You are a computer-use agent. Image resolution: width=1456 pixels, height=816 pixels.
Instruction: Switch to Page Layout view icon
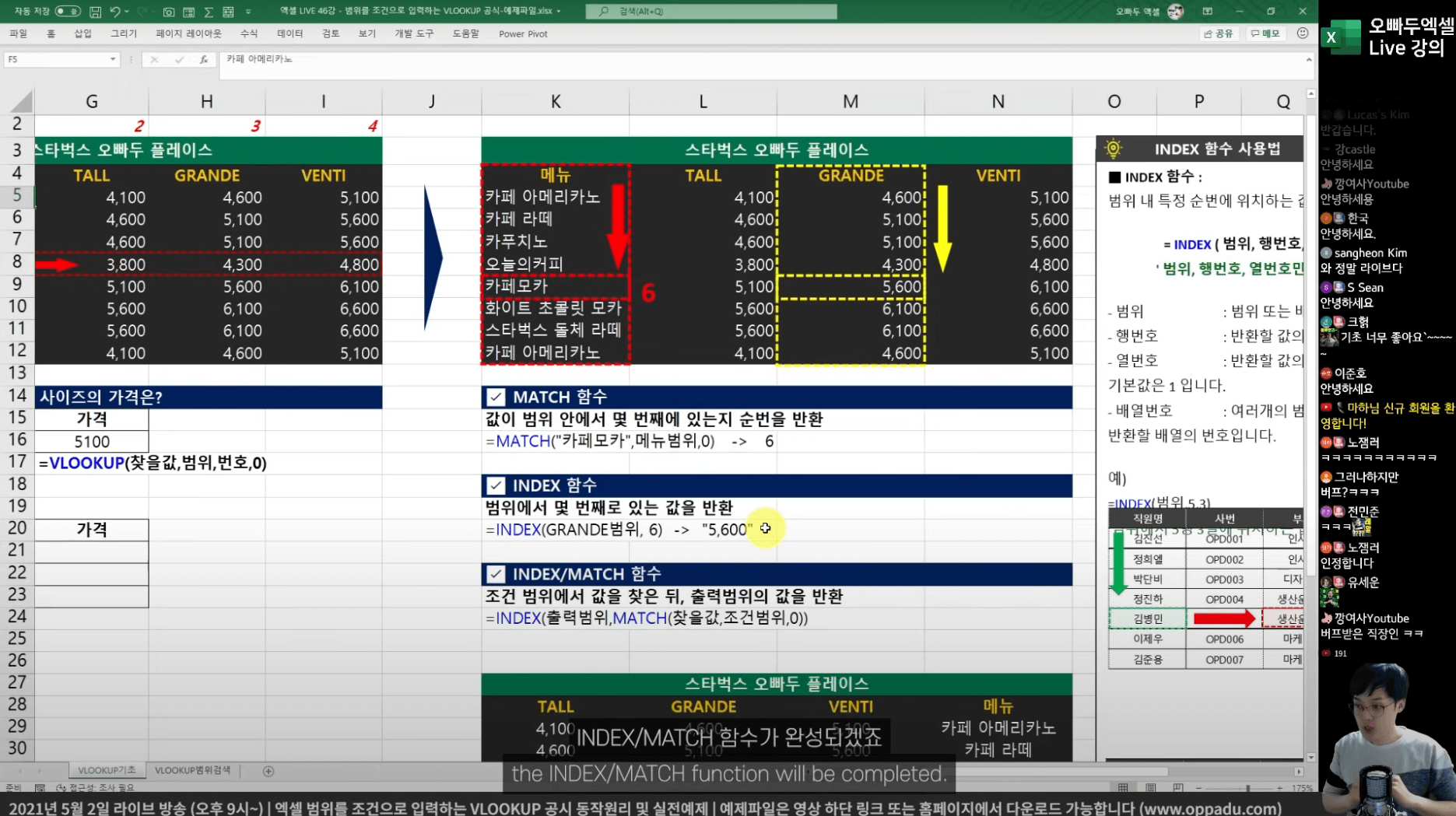(1150, 788)
